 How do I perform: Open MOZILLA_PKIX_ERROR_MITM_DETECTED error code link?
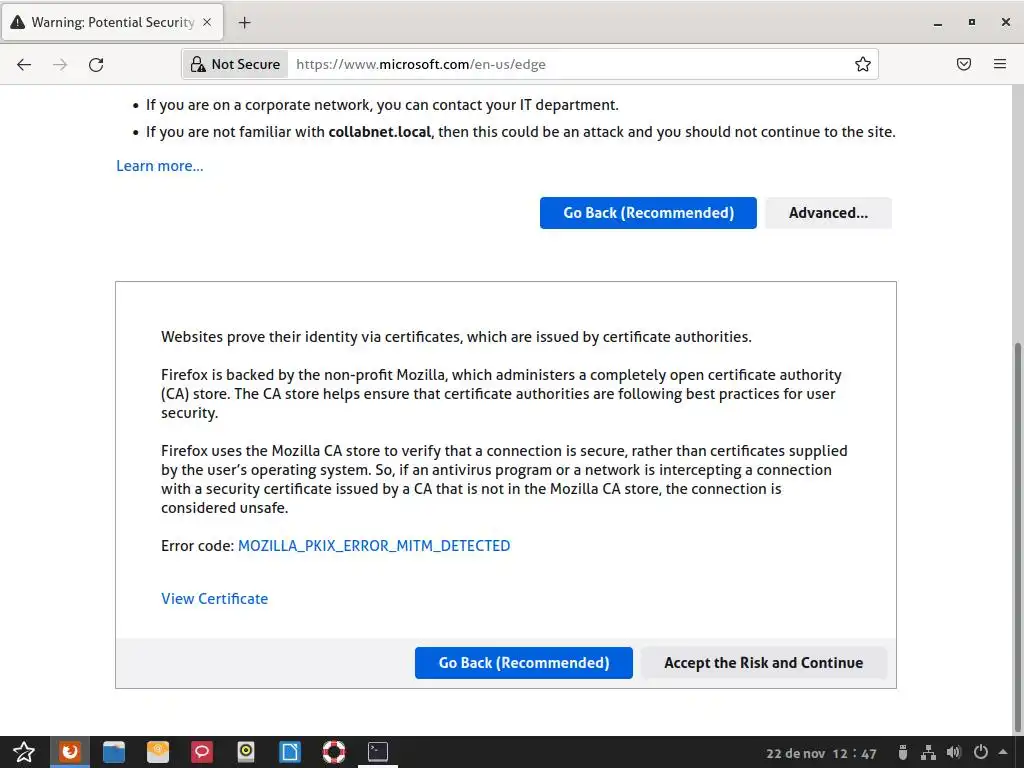point(374,546)
